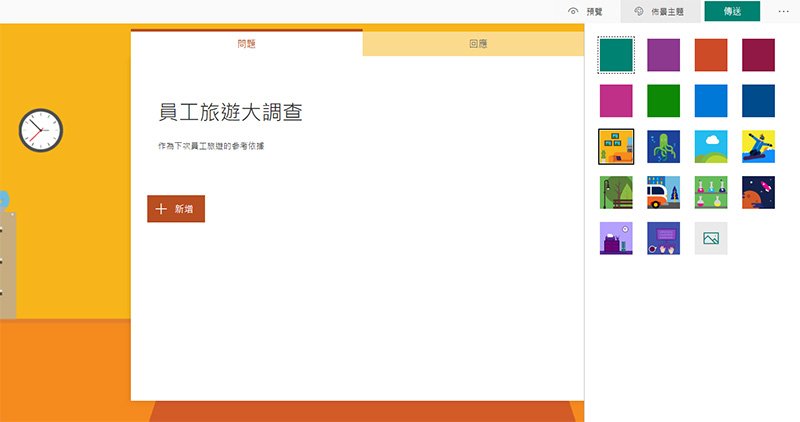Select the camper van theme
Screen dimensions: 800x422
663,192
